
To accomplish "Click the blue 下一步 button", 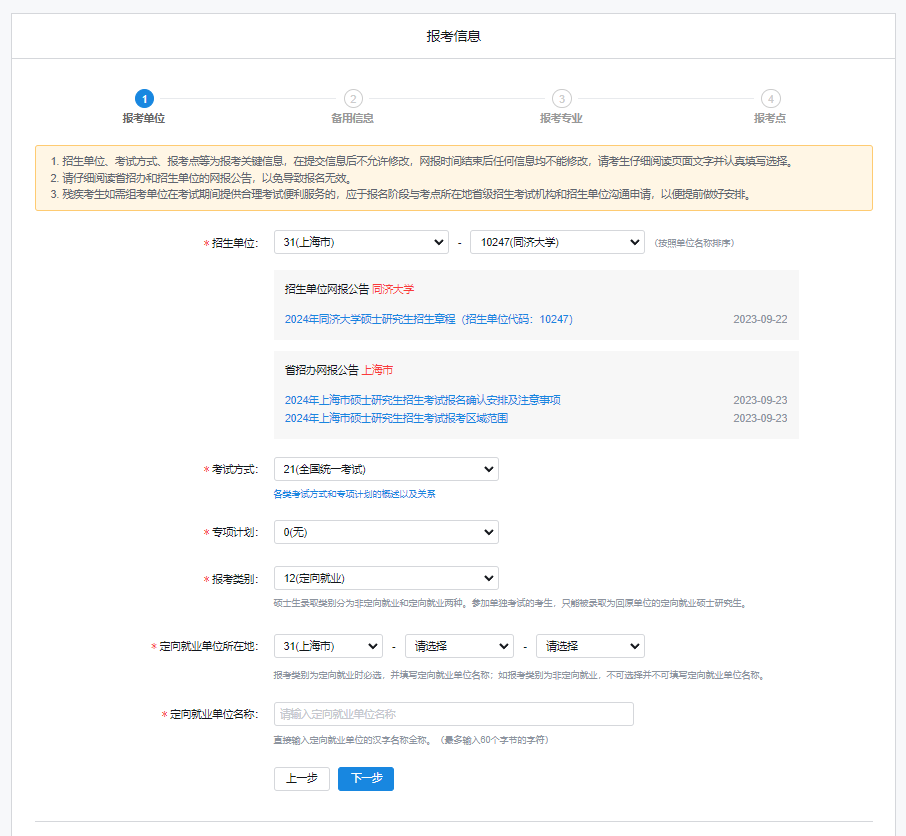I will coord(366,779).
